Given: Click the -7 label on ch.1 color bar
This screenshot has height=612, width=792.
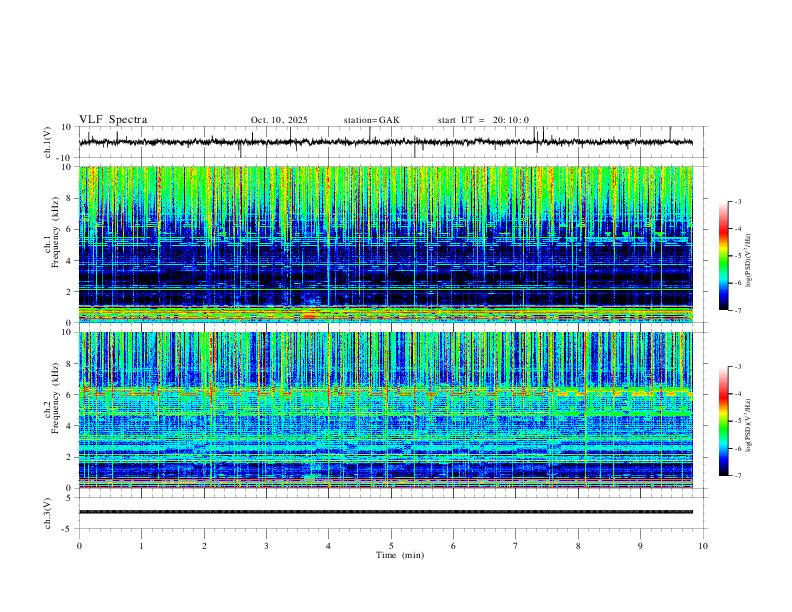Looking at the screenshot, I should (737, 310).
